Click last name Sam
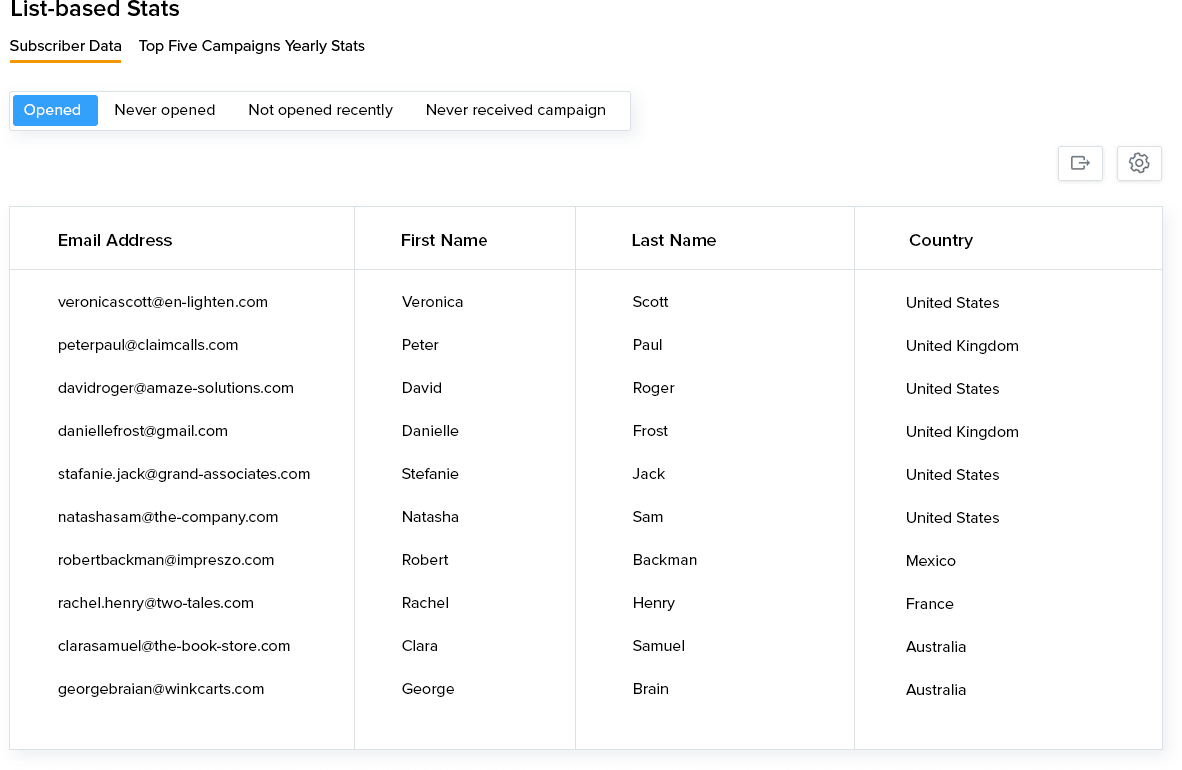Screen dimensions: 1182x770 click(648, 517)
